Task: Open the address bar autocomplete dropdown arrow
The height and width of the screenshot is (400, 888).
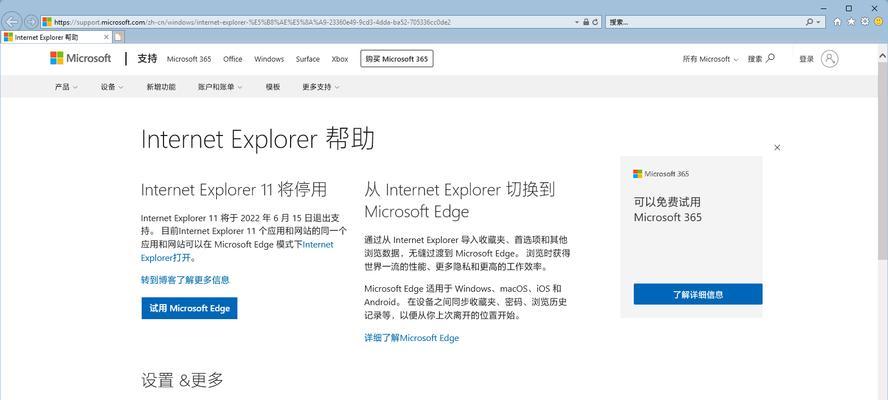Action: click(x=577, y=22)
